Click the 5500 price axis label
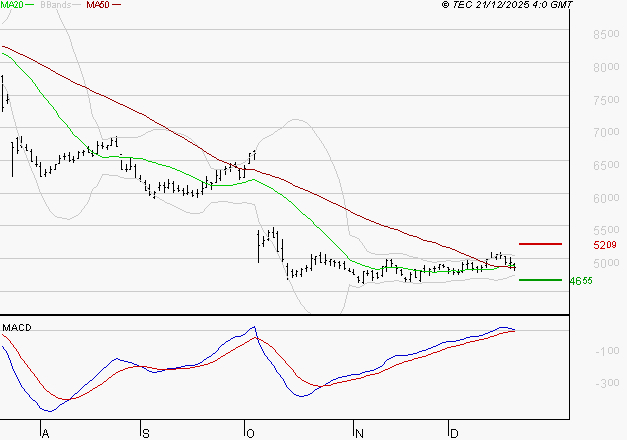627x440 pixels. 606,230
